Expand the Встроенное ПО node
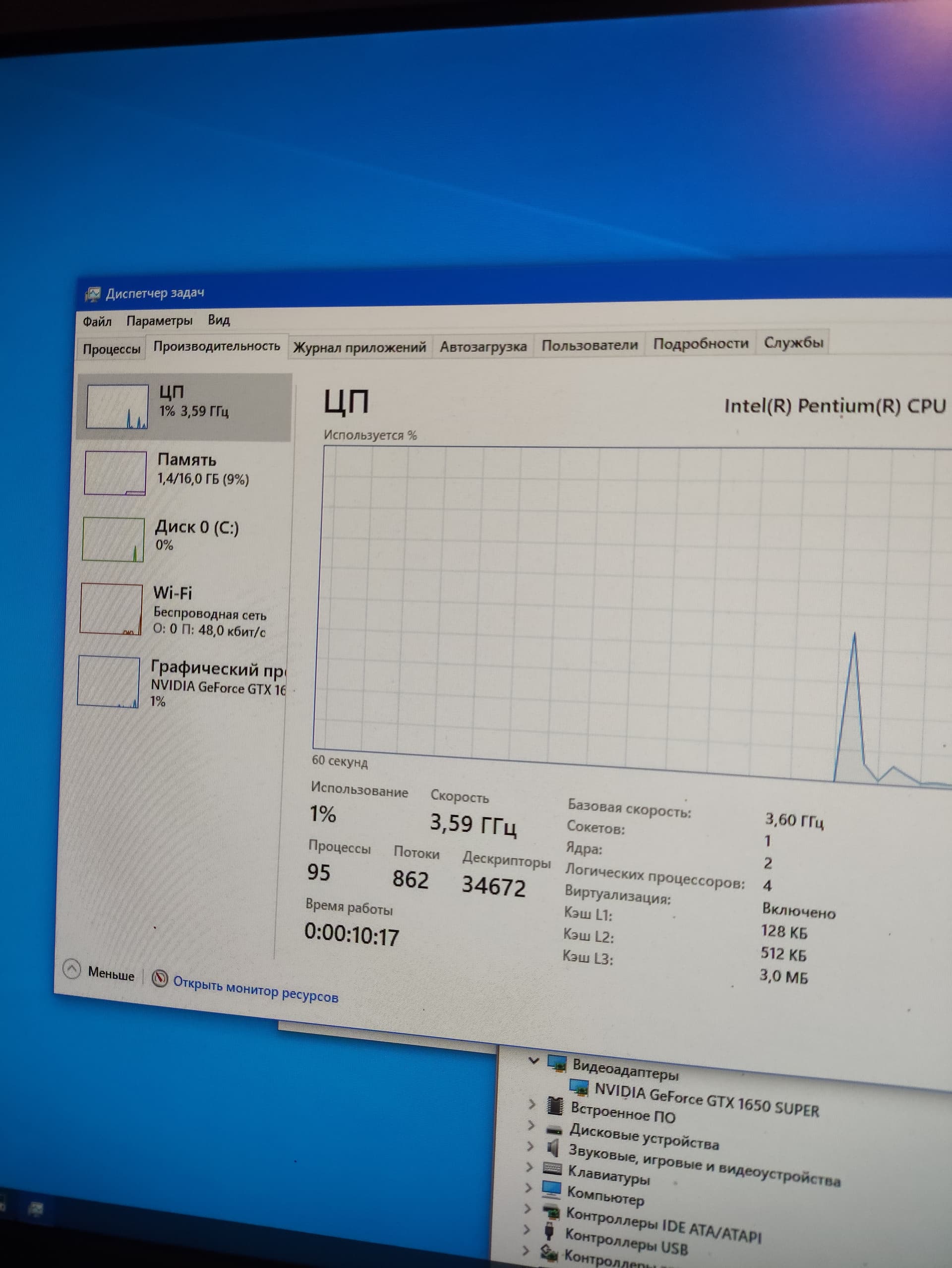The width and height of the screenshot is (952, 1268). pyautogui.click(x=532, y=1103)
